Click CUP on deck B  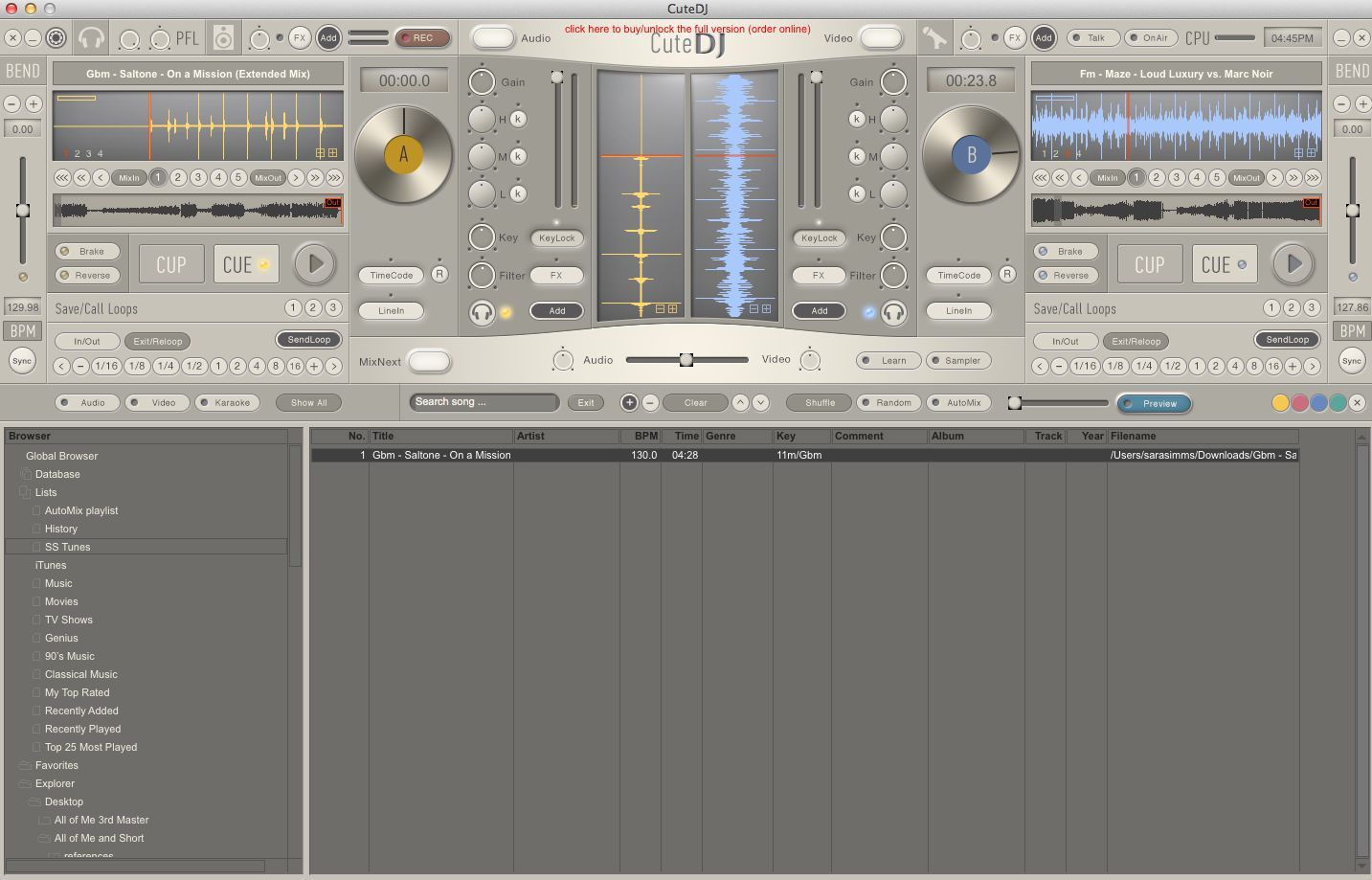[x=1150, y=263]
